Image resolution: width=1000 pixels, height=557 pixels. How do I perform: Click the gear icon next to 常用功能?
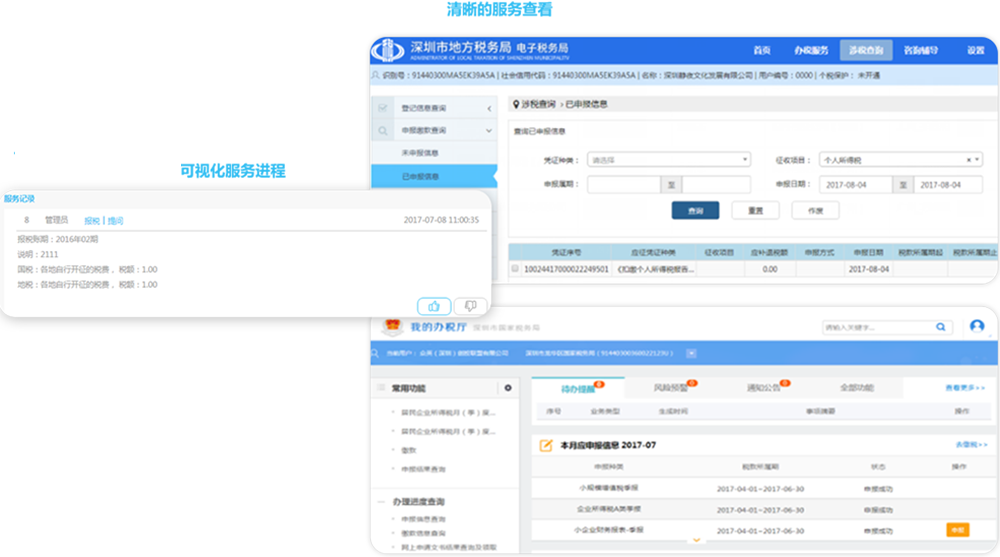pyautogui.click(x=508, y=388)
